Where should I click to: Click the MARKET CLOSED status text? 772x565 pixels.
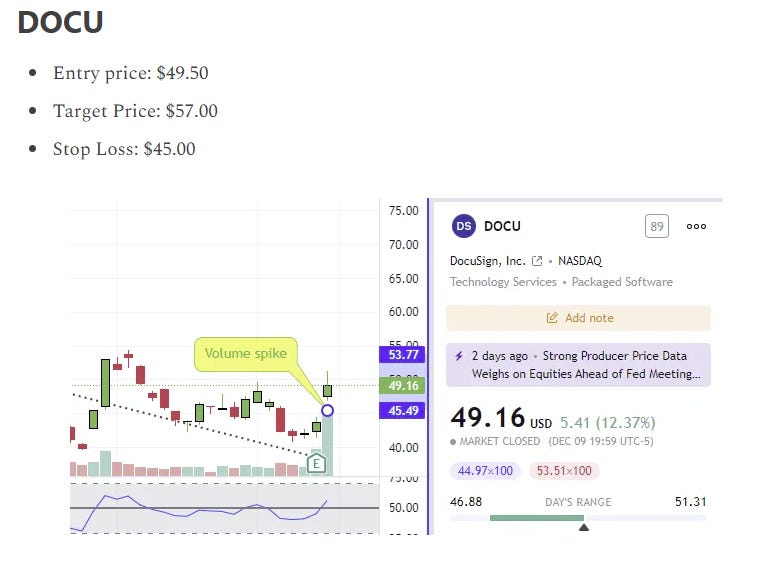[499, 441]
